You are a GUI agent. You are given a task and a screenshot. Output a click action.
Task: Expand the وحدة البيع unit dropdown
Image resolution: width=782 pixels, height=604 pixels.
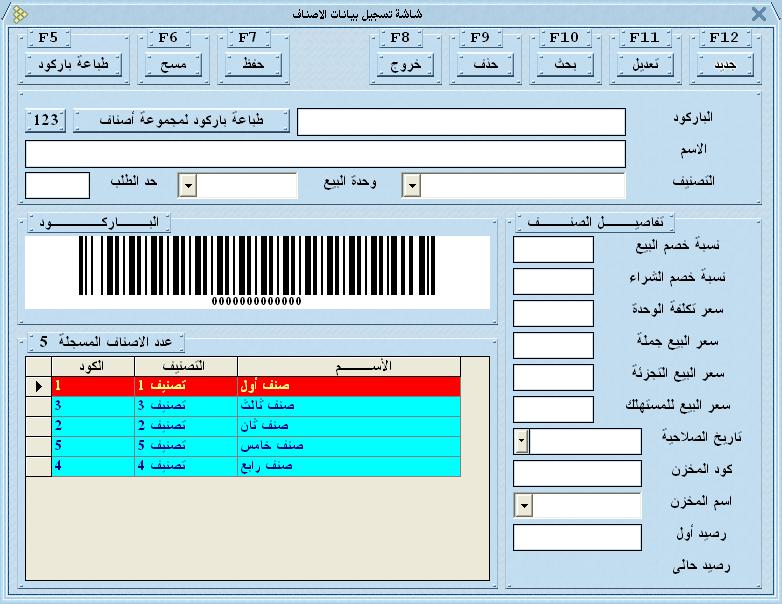click(187, 186)
